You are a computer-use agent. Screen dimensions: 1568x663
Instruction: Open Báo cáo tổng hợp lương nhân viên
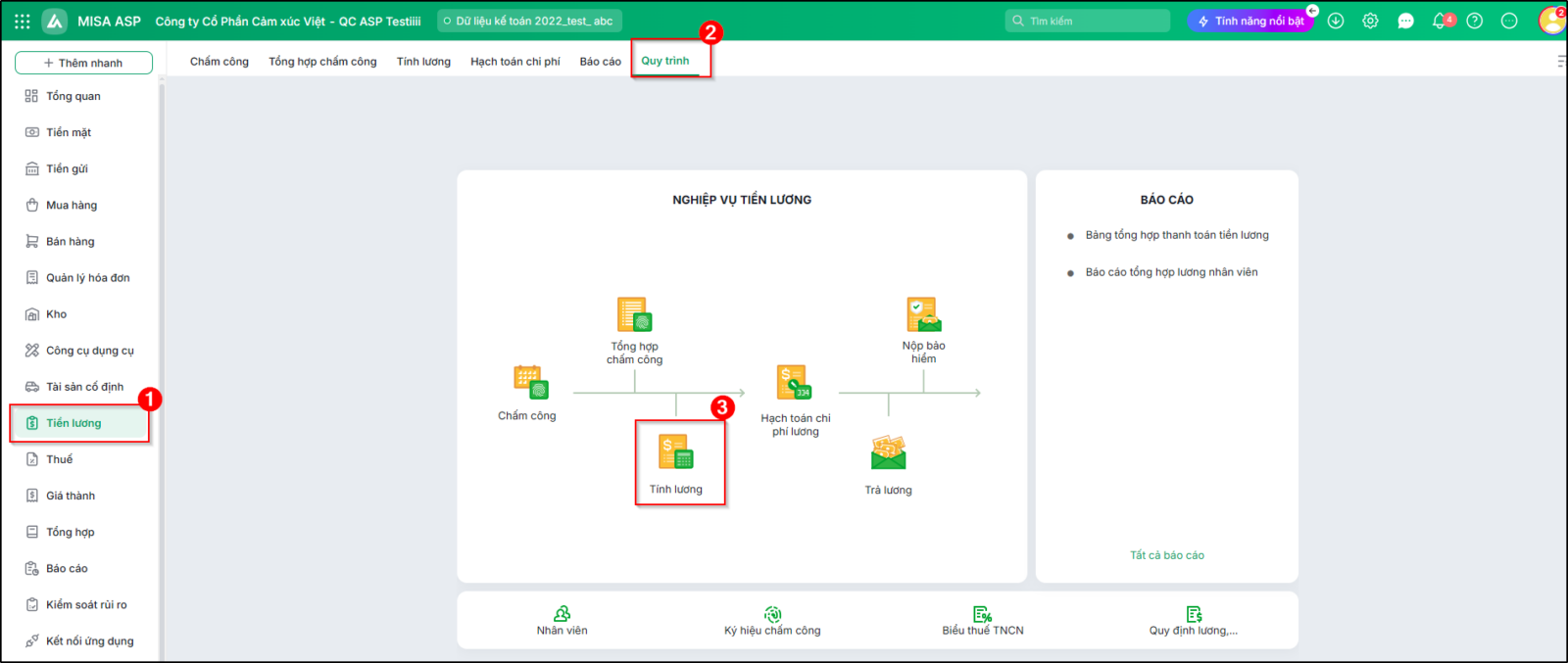[x=1171, y=272]
